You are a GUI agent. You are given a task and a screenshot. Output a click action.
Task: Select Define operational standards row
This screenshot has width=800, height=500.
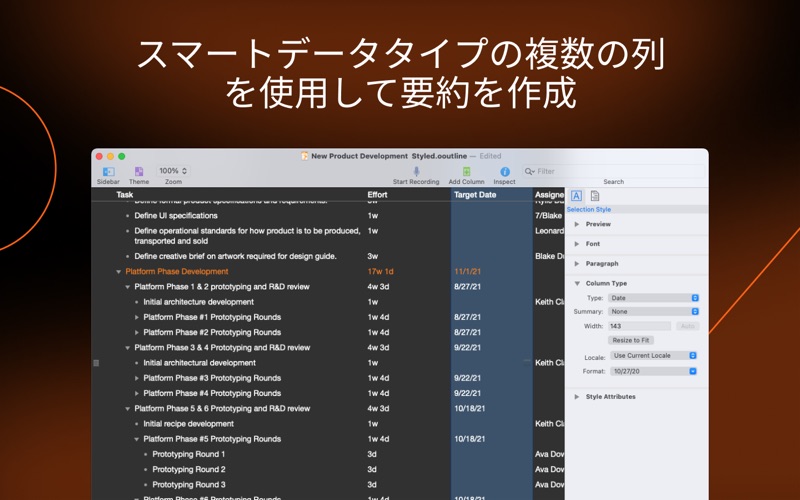click(247, 236)
